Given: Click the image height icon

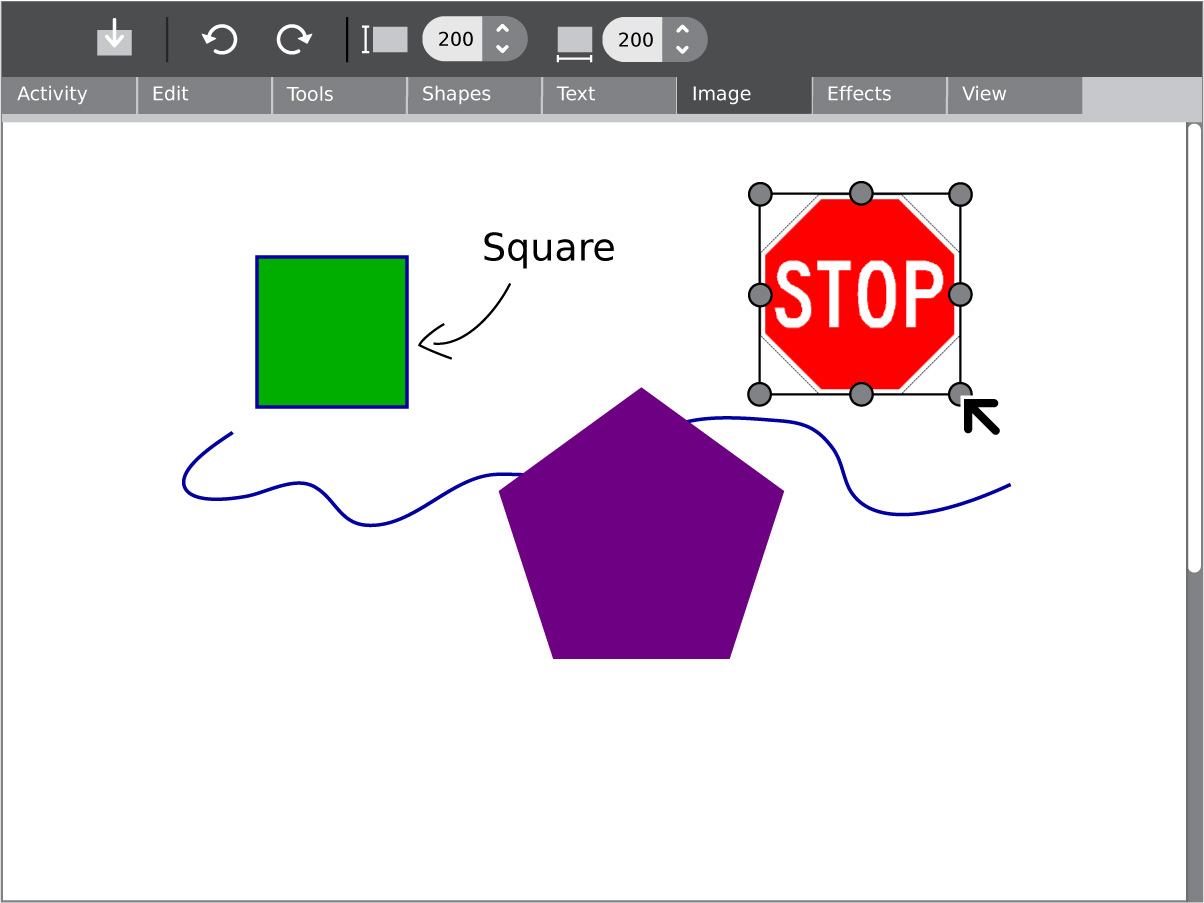Looking at the screenshot, I should [385, 39].
